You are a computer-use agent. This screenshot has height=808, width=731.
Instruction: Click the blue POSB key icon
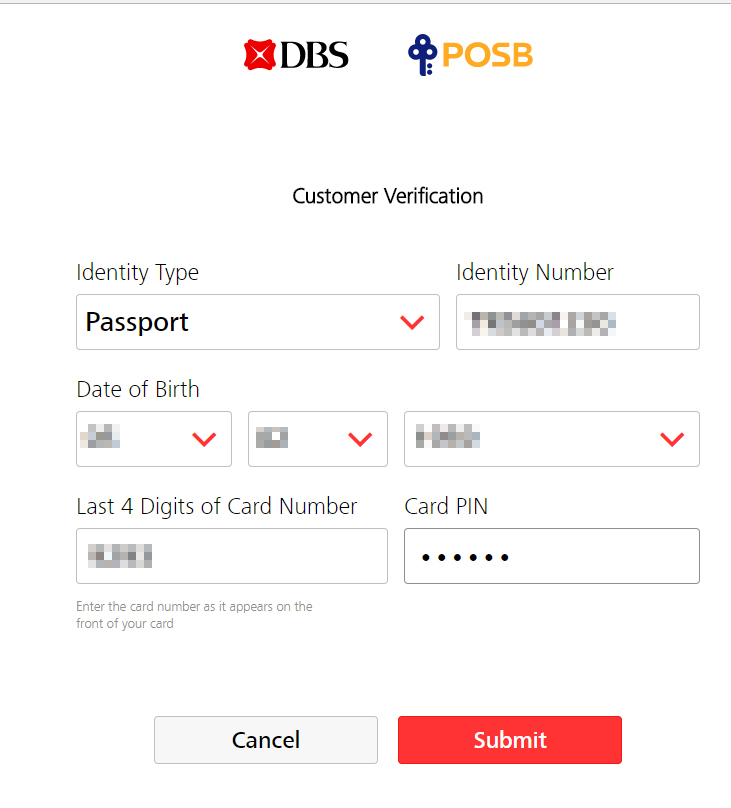[x=422, y=55]
